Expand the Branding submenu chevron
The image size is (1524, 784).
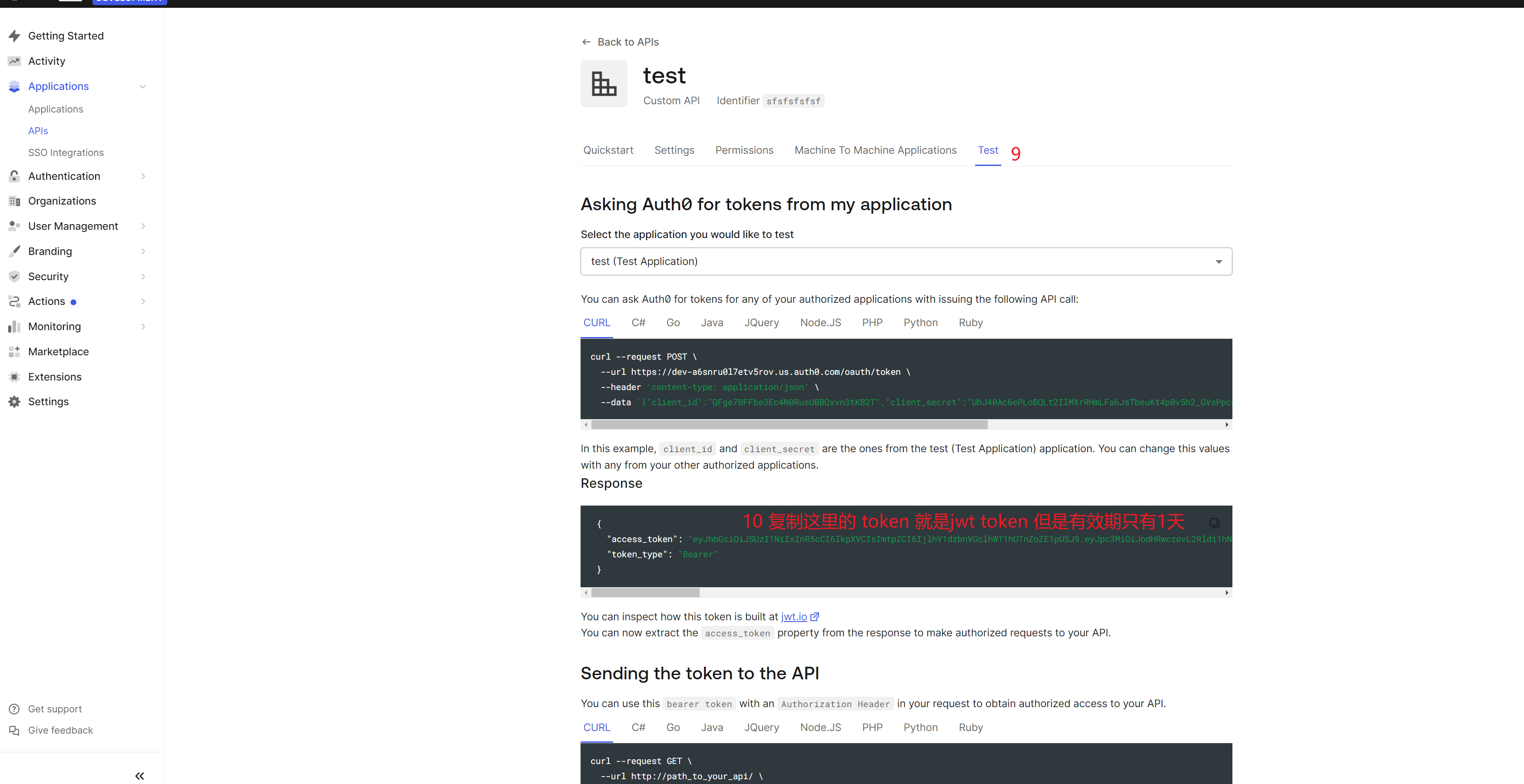coord(143,251)
